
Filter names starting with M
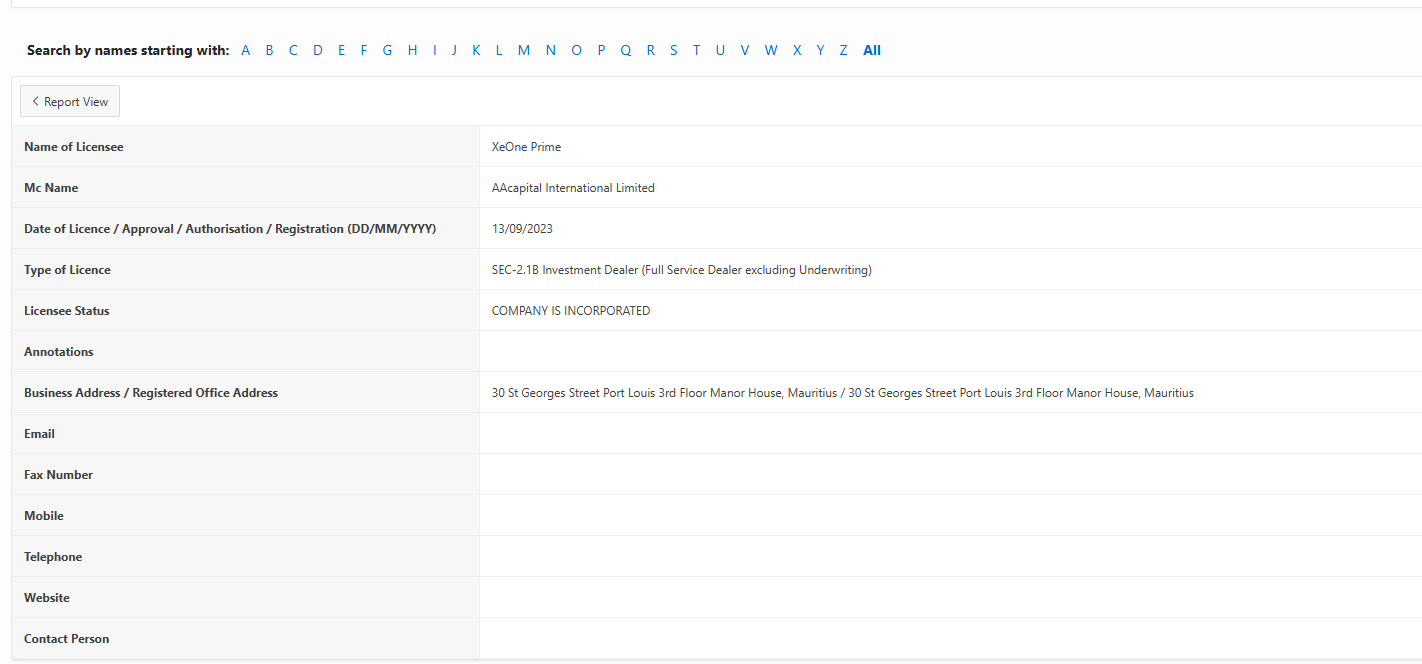click(x=524, y=50)
